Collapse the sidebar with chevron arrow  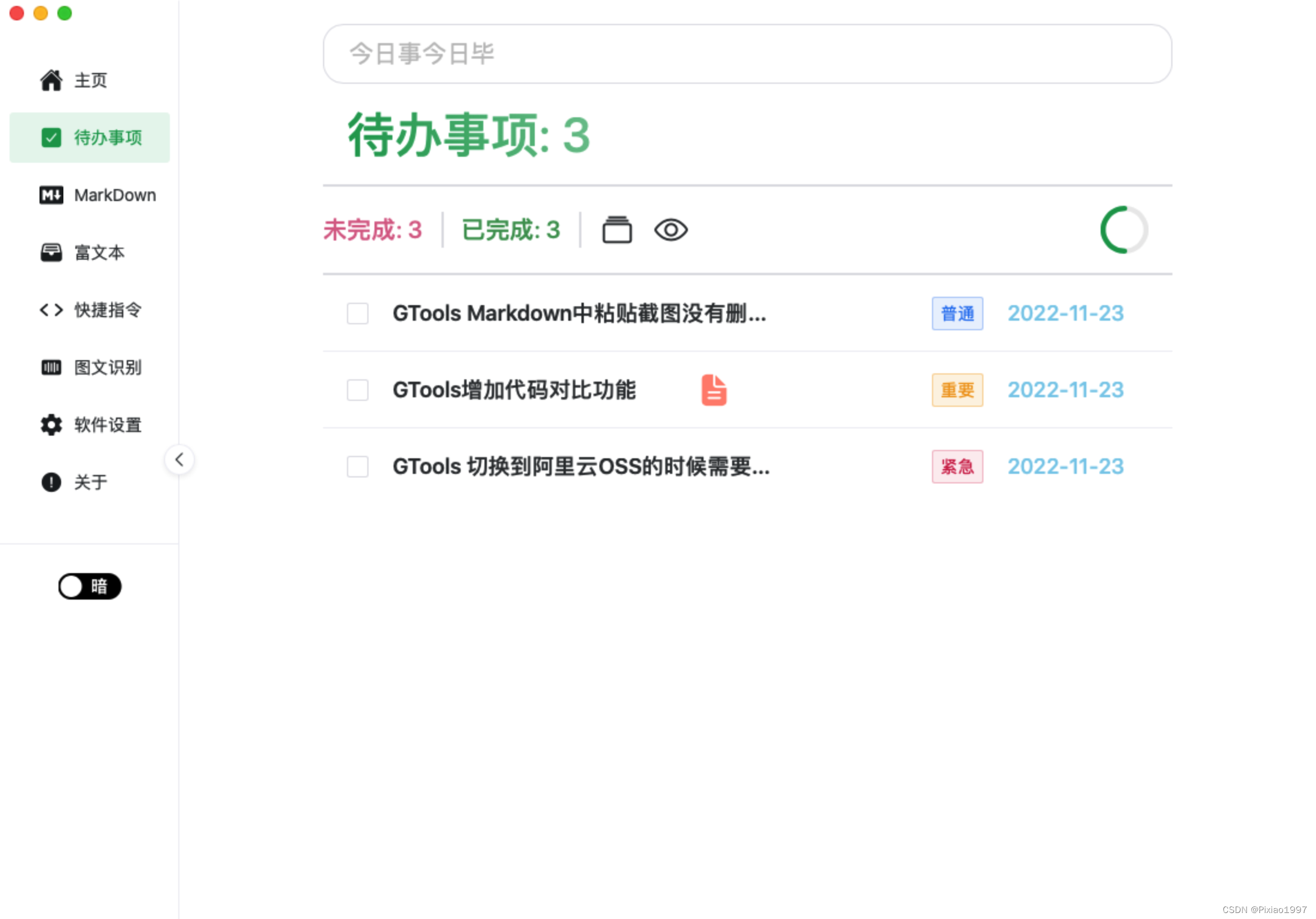coord(179,459)
